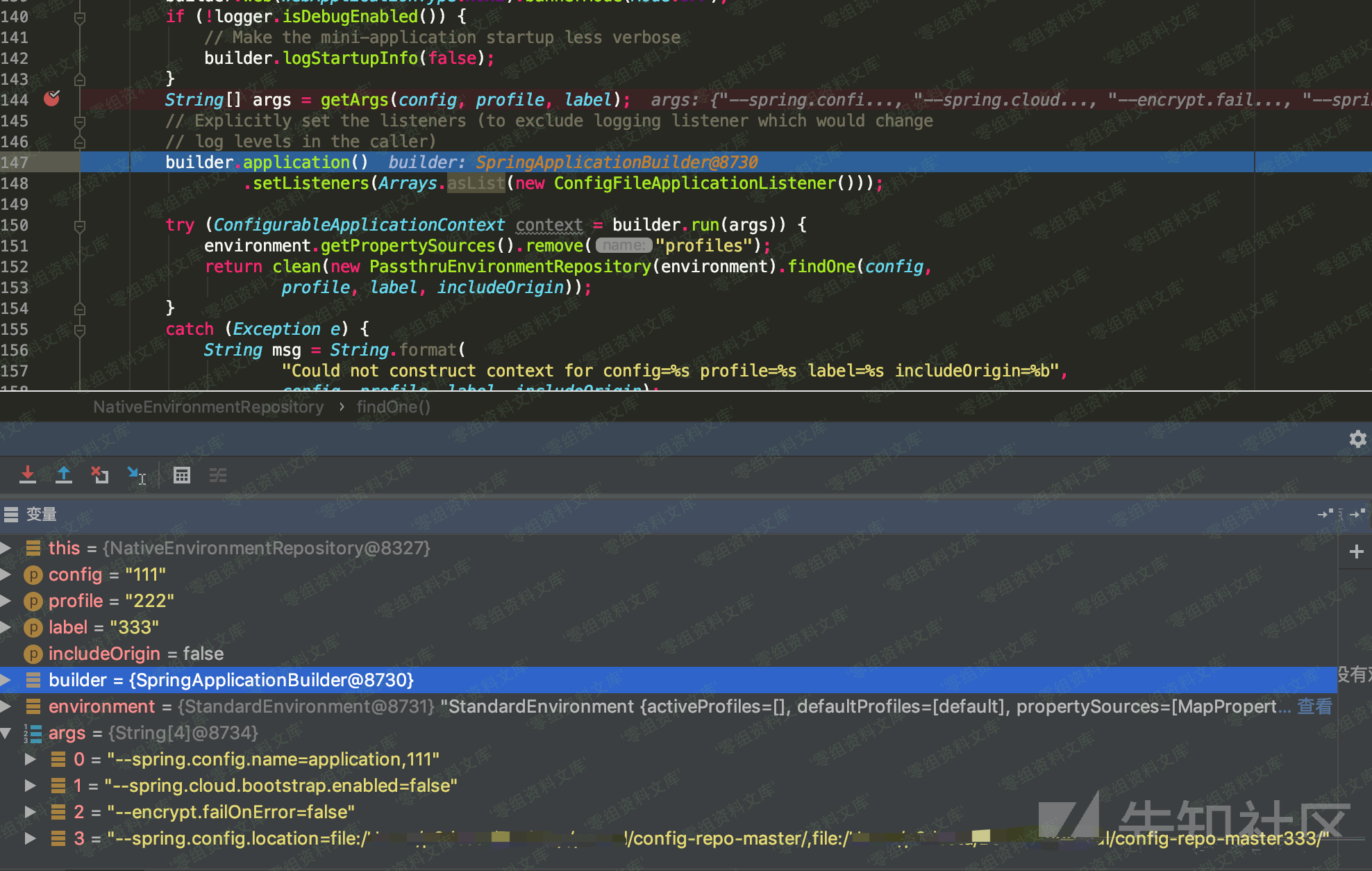This screenshot has width=1372, height=871.
Task: Click the new watch plus icon
Action: pyautogui.click(x=1356, y=551)
